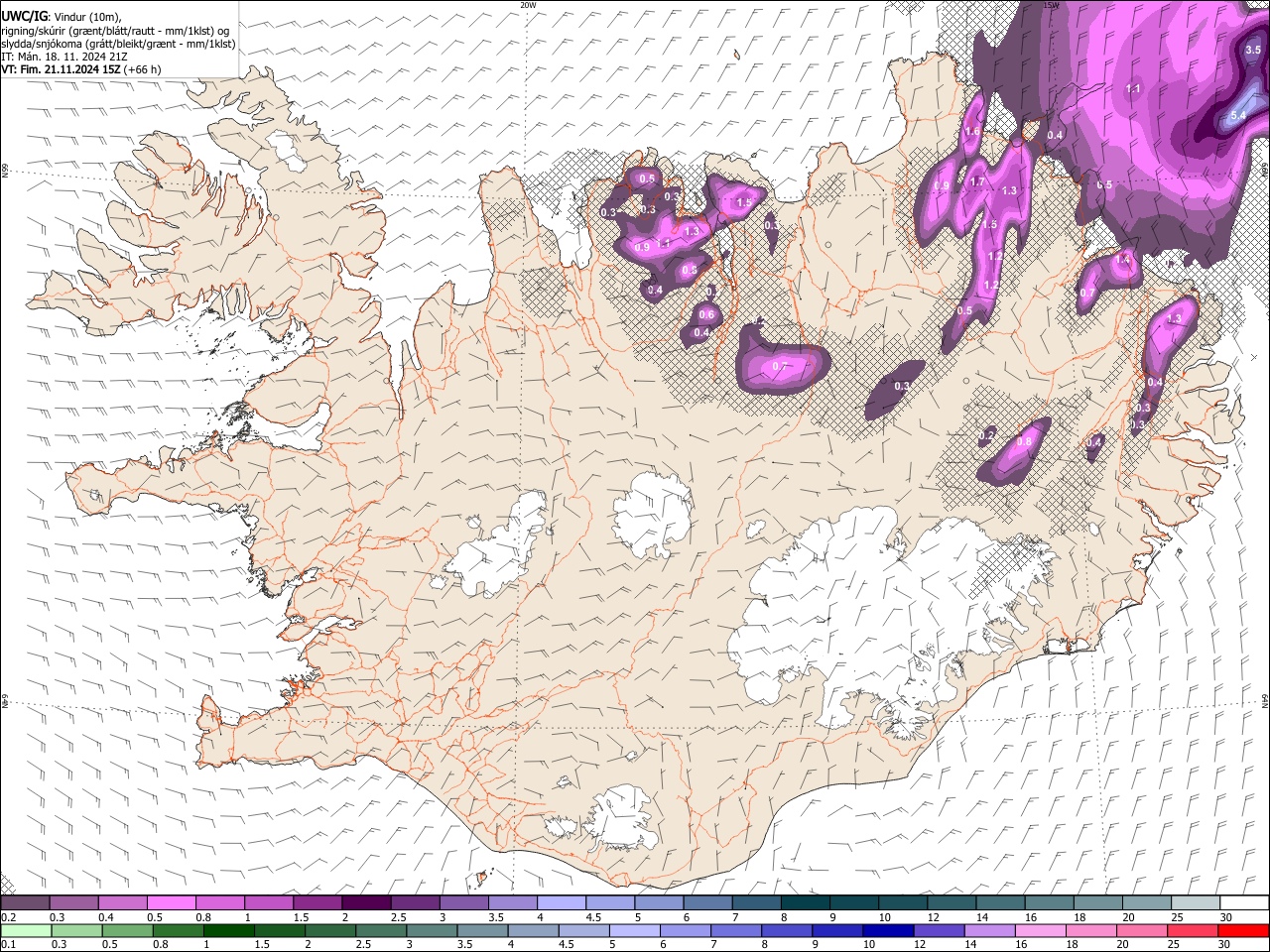This screenshot has height=952, width=1270.
Task: Click the 0.6 precipitation value on the map
Action: (x=706, y=315)
